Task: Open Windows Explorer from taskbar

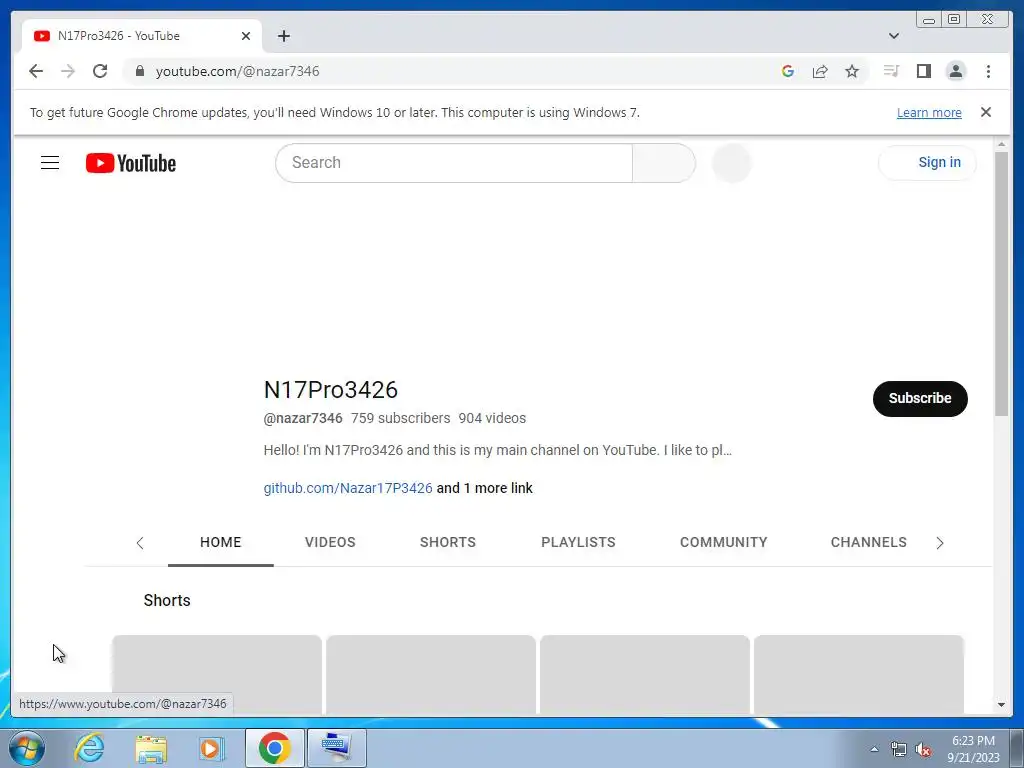Action: (x=151, y=748)
